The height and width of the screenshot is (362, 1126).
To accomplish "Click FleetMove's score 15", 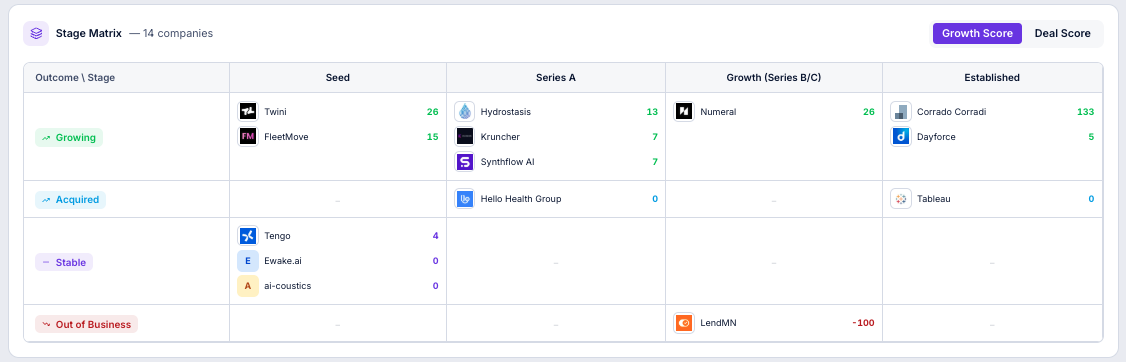I will (432, 136).
